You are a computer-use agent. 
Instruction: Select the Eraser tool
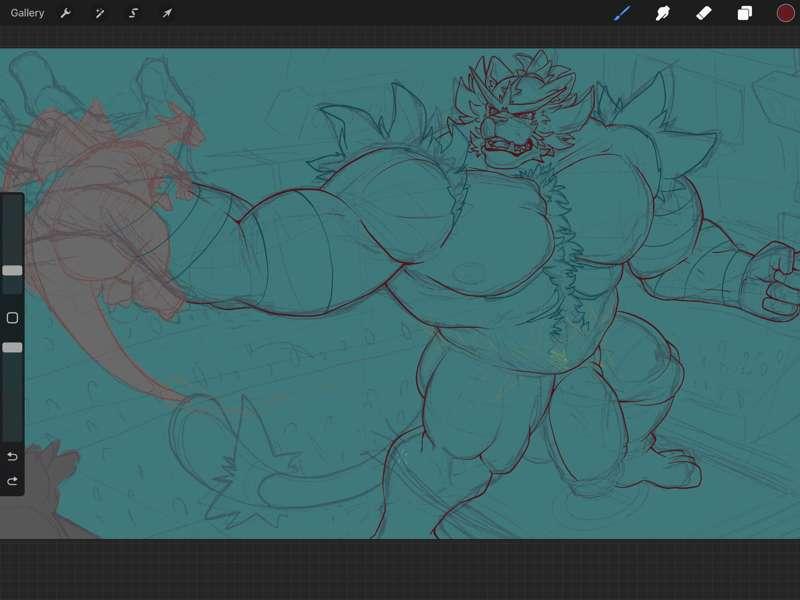[x=704, y=13]
